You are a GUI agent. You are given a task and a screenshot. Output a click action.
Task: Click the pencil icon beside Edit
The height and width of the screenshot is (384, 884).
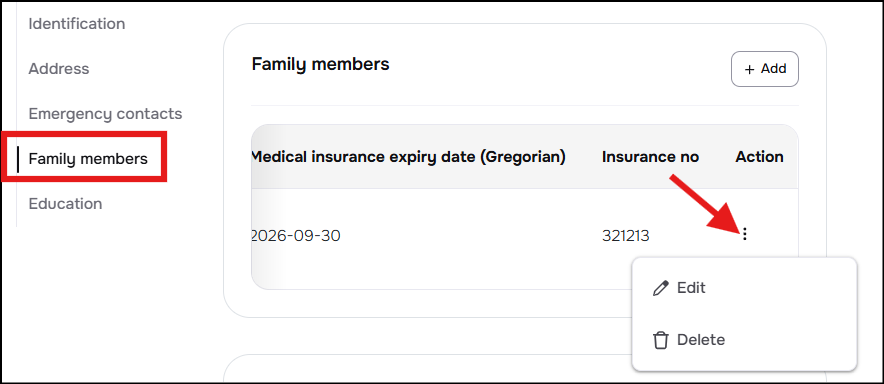[660, 288]
